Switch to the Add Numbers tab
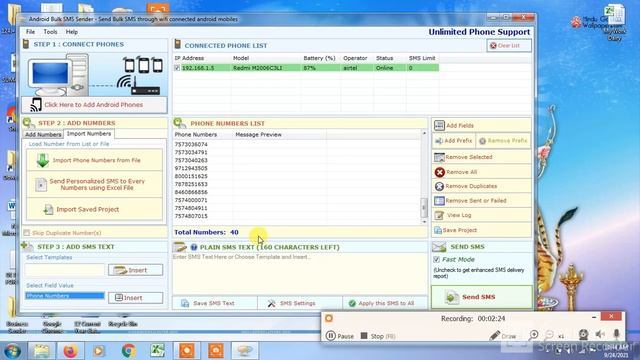Image resolution: width=640 pixels, height=360 pixels. pos(43,134)
